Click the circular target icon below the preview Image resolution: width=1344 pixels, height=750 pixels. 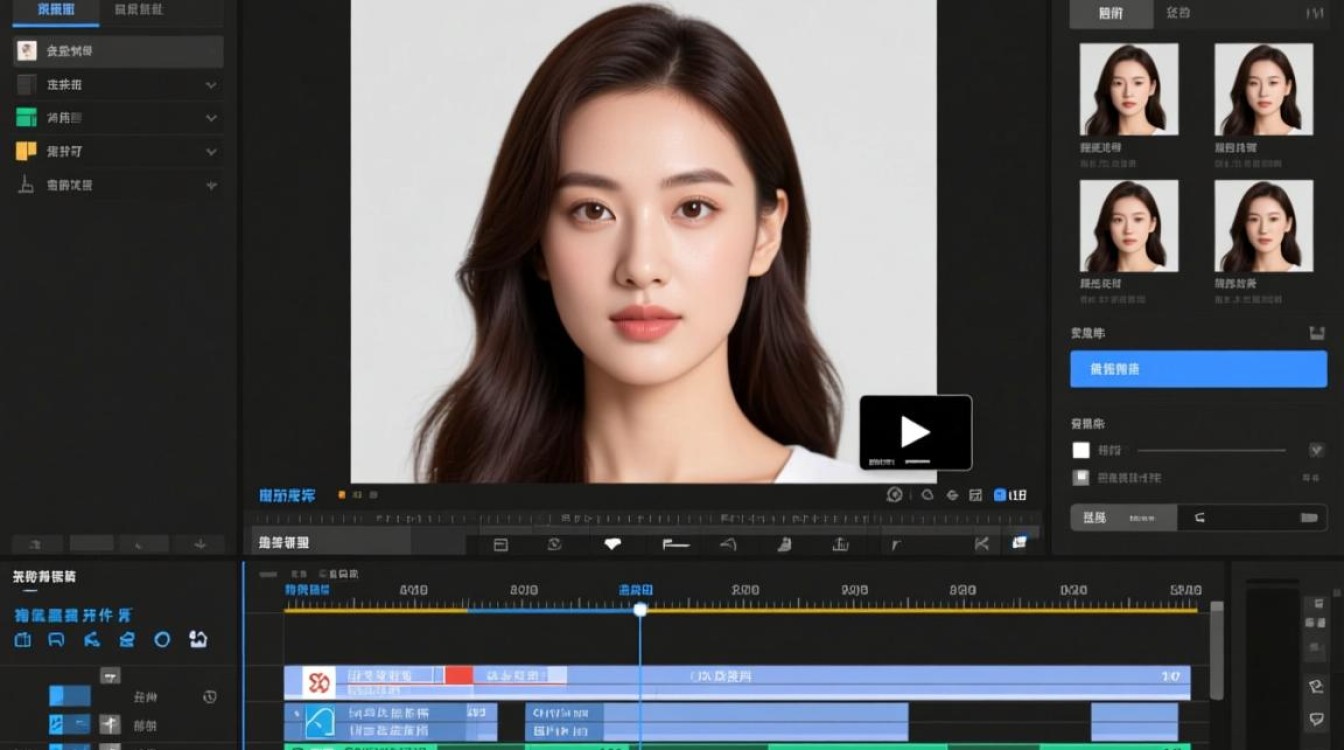[895, 495]
